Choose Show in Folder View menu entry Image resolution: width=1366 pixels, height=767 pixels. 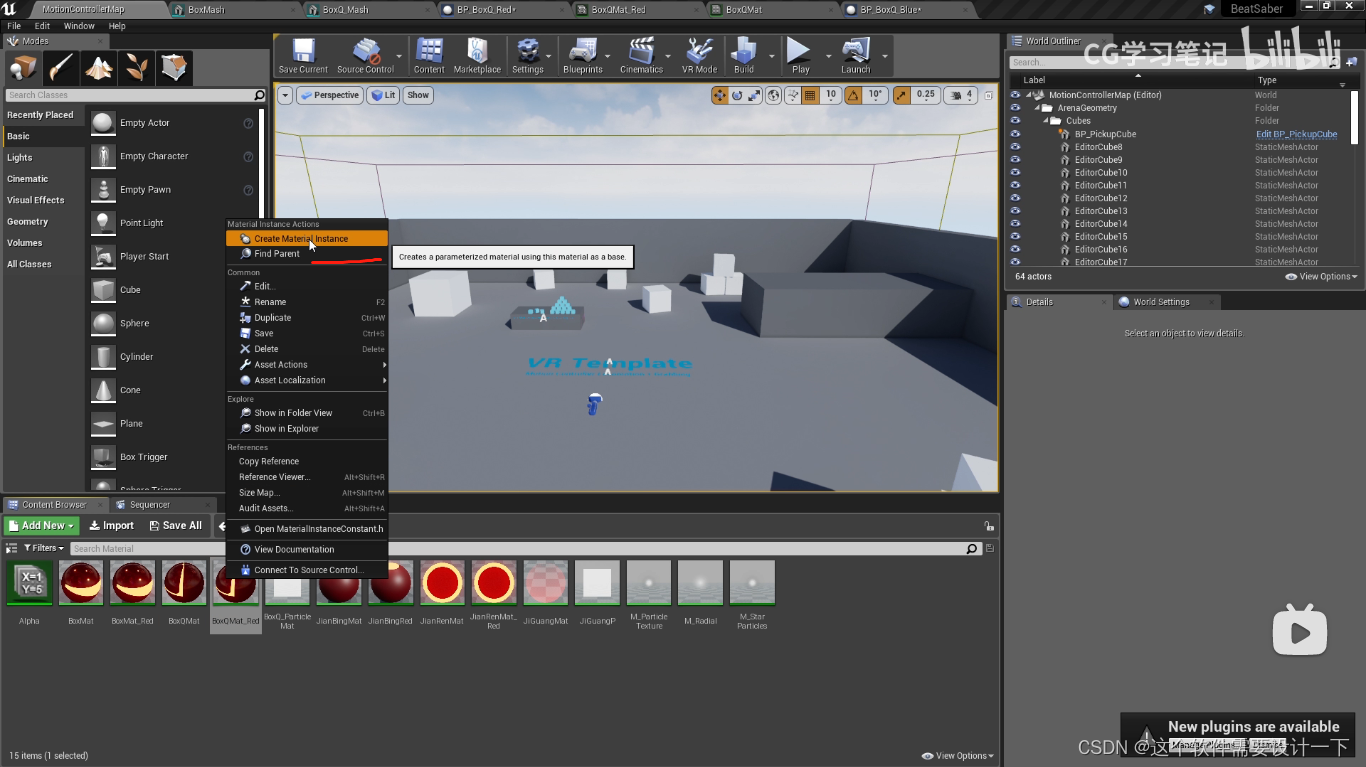[307, 413]
